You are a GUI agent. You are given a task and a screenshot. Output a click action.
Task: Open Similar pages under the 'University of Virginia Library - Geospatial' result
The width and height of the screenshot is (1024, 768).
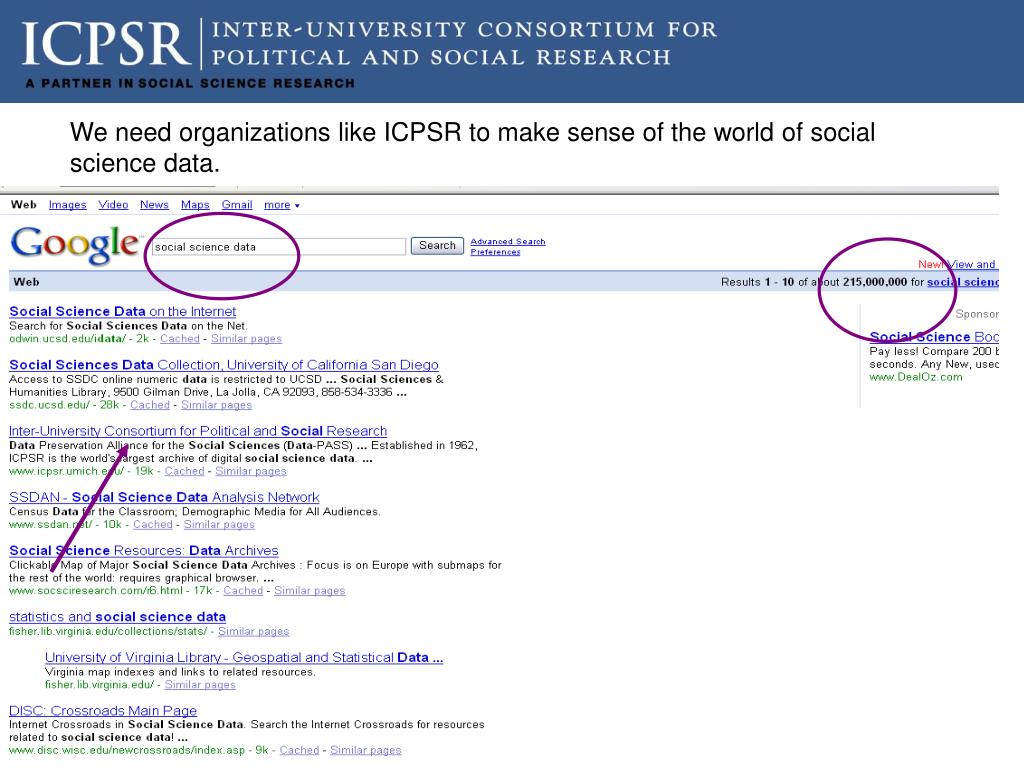(x=200, y=684)
